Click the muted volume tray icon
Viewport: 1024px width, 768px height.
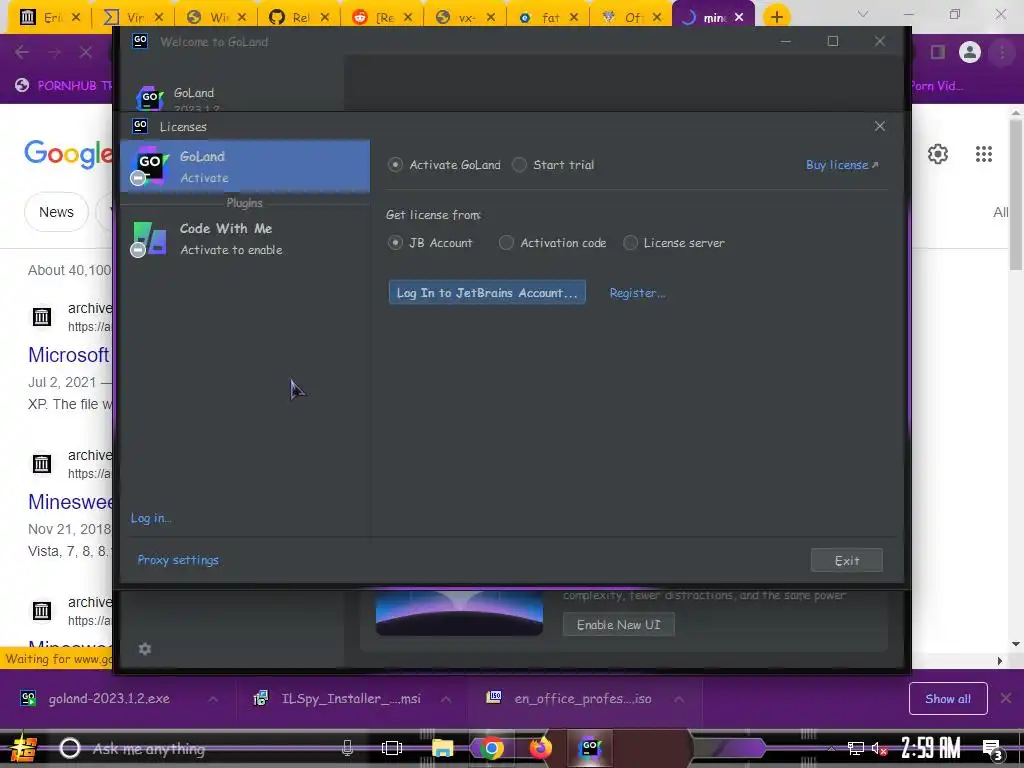tap(879, 749)
